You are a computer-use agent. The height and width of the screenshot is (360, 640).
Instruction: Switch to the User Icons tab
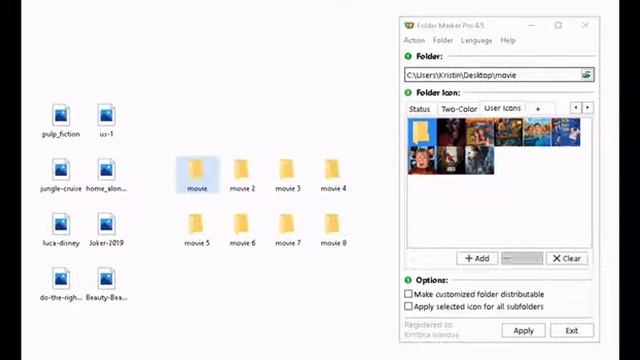502,108
